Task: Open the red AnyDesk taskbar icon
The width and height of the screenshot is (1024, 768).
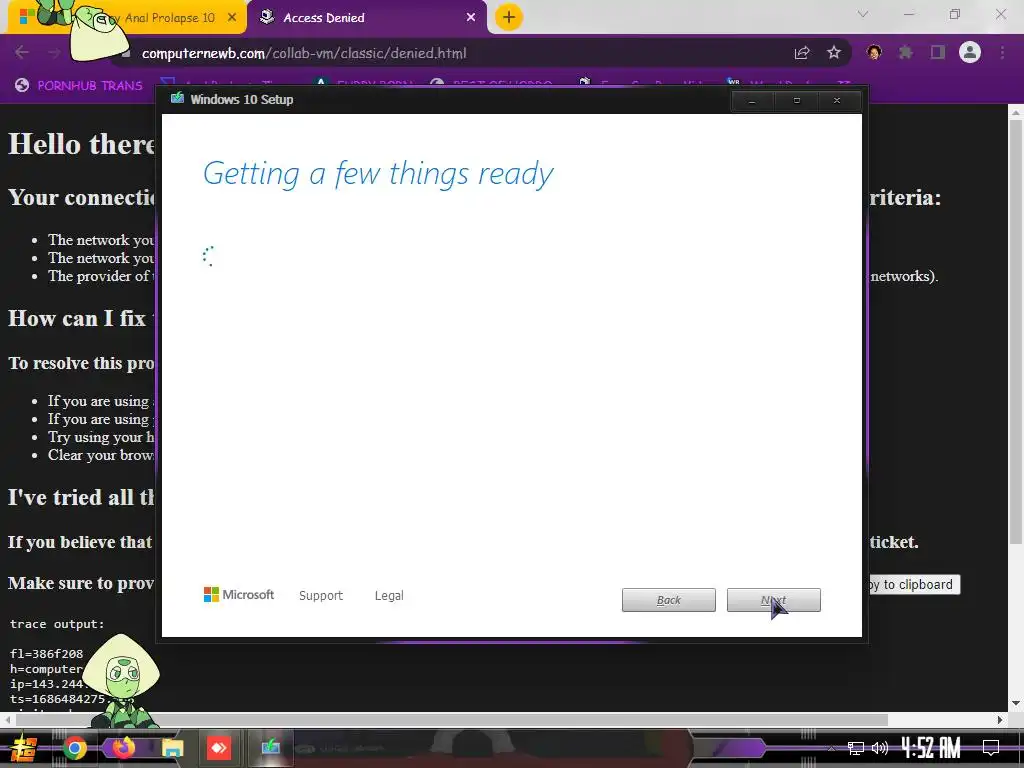Action: [219, 748]
